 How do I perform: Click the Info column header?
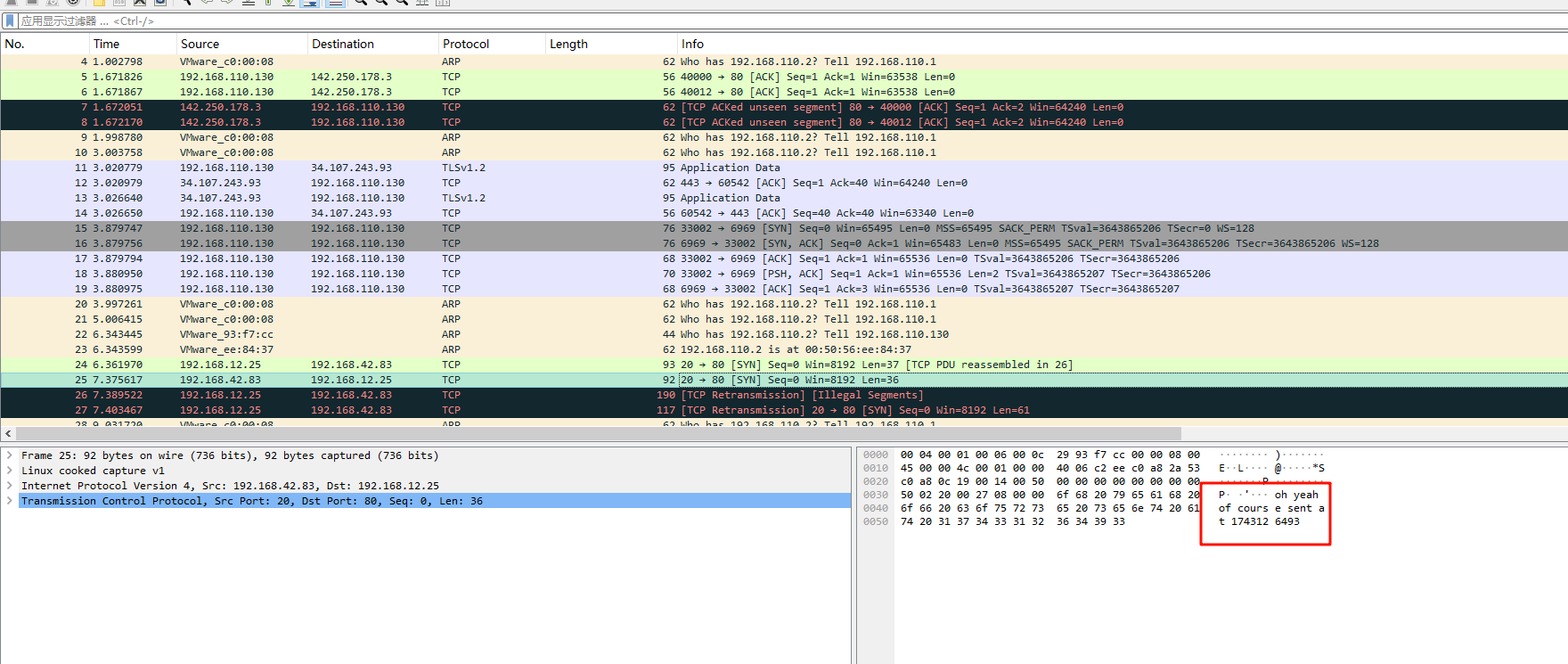click(692, 44)
